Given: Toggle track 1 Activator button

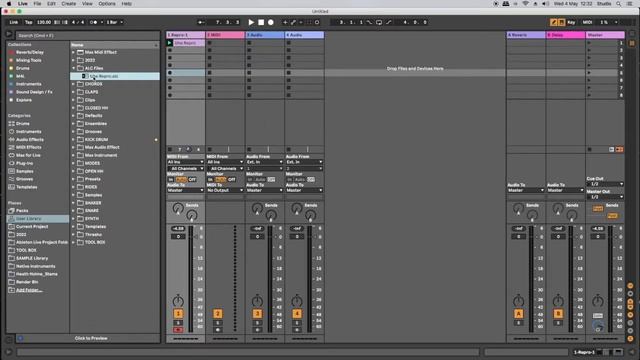Looking at the screenshot, I should 178,313.
